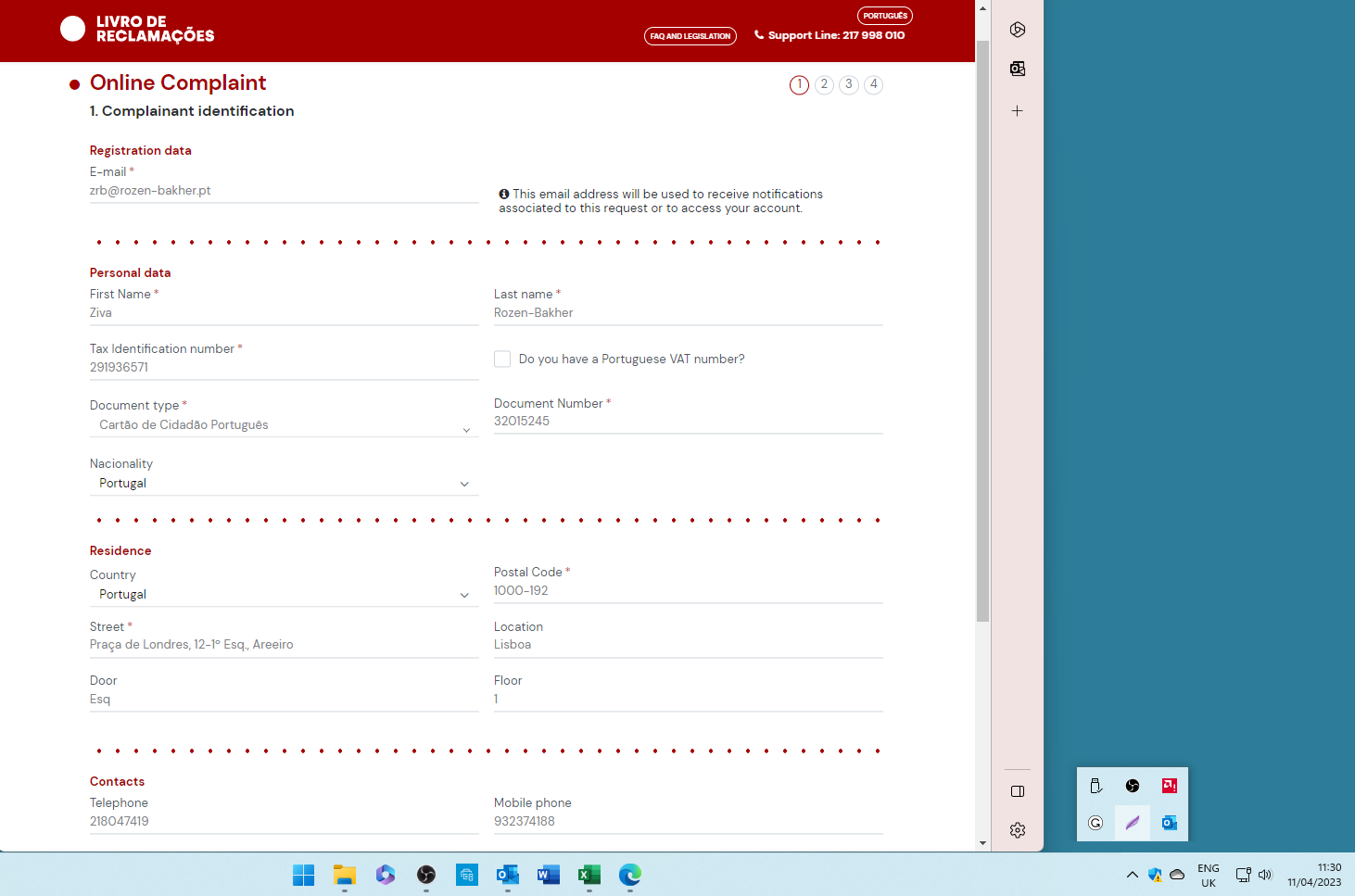Switch to Microsoft Edge on the taskbar
Viewport: 1355px width, 896px height.
tap(630, 875)
